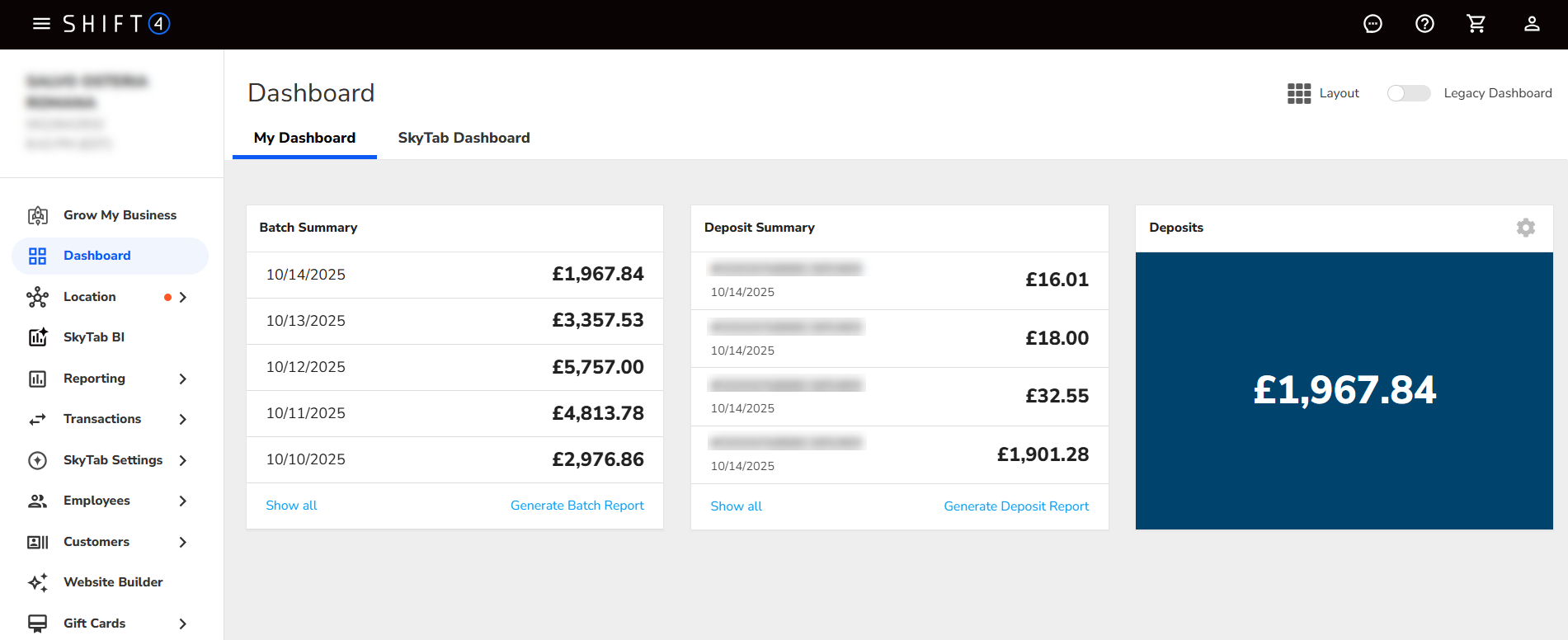Expand the Gift Cards submenu chevron

pyautogui.click(x=183, y=624)
